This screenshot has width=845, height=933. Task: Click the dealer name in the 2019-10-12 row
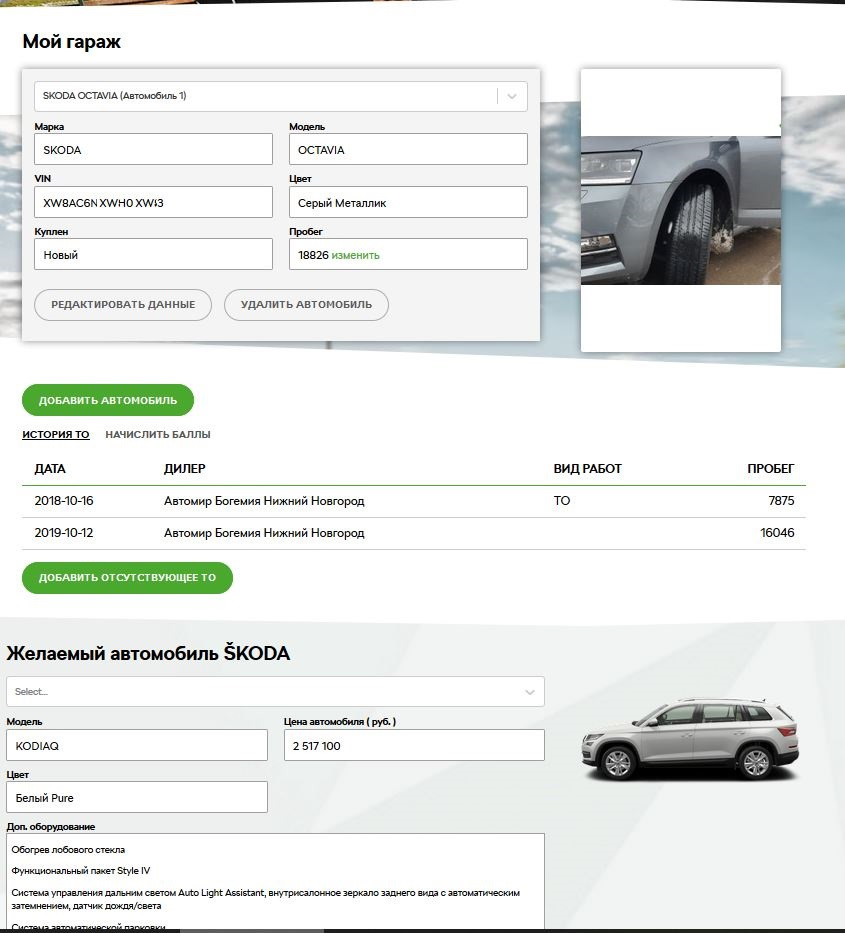coord(264,533)
